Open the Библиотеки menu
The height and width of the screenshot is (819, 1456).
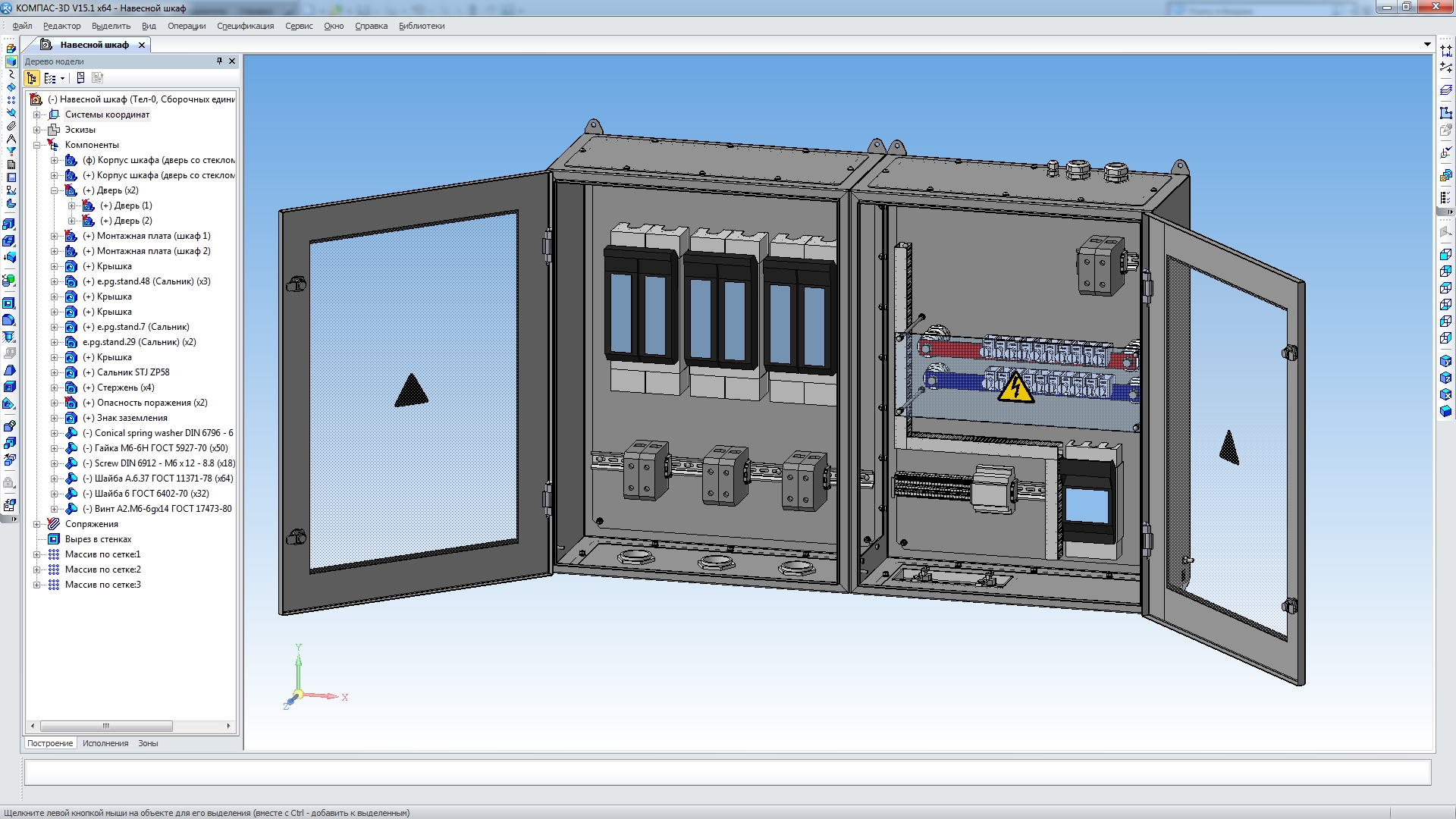422,26
